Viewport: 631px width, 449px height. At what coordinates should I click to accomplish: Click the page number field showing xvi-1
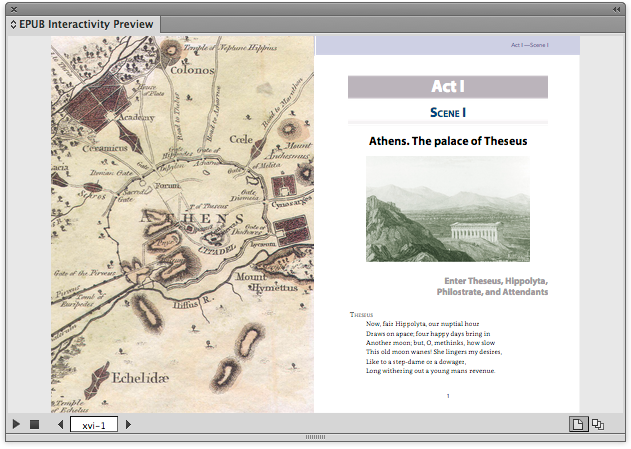tap(95, 424)
